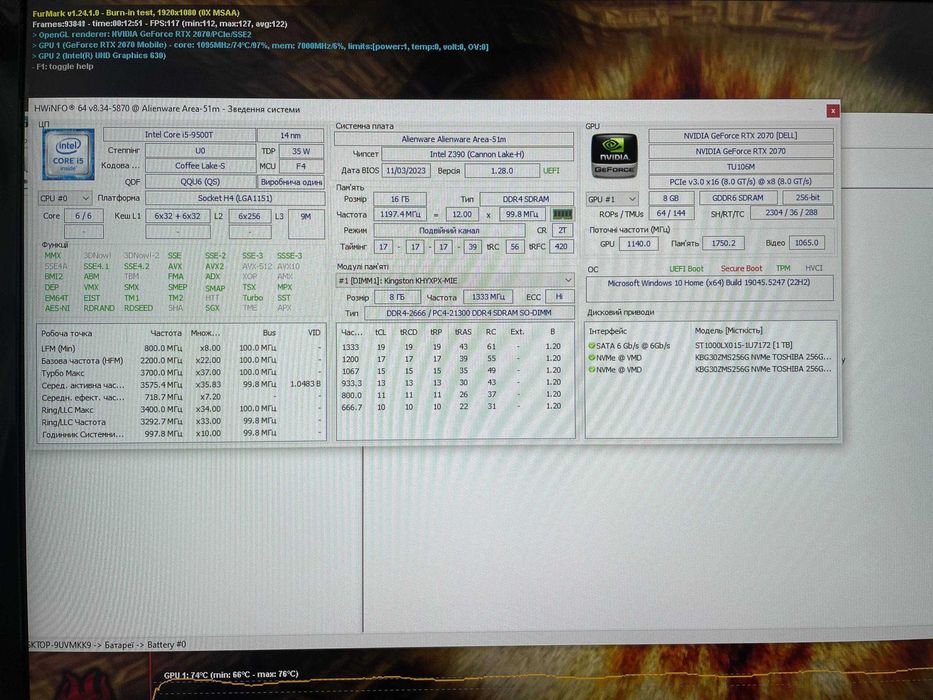Click the GDDR6 SDRAM field
Viewport: 933px width, 700px height.
pyautogui.click(x=738, y=198)
